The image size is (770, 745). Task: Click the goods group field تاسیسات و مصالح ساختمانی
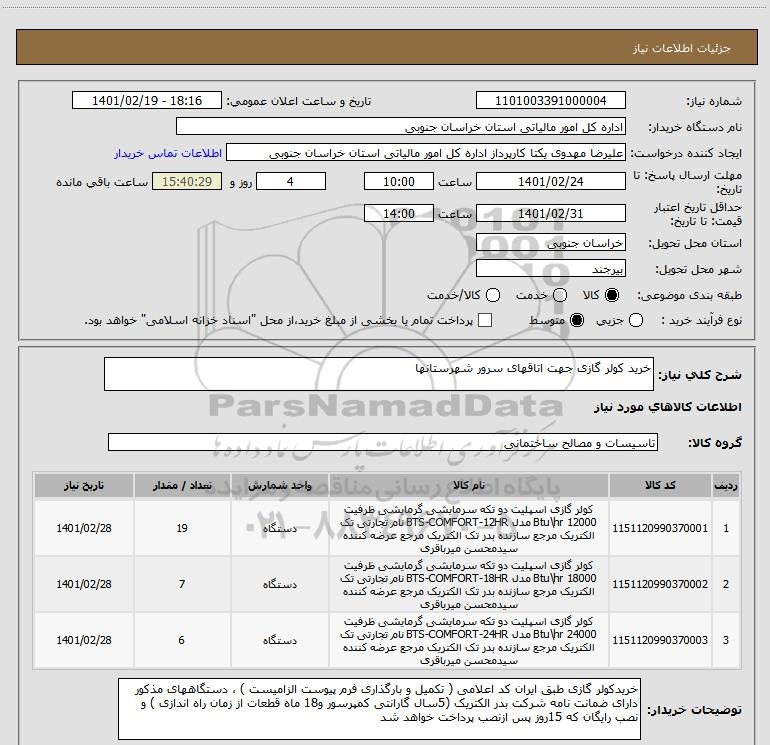coord(383,442)
